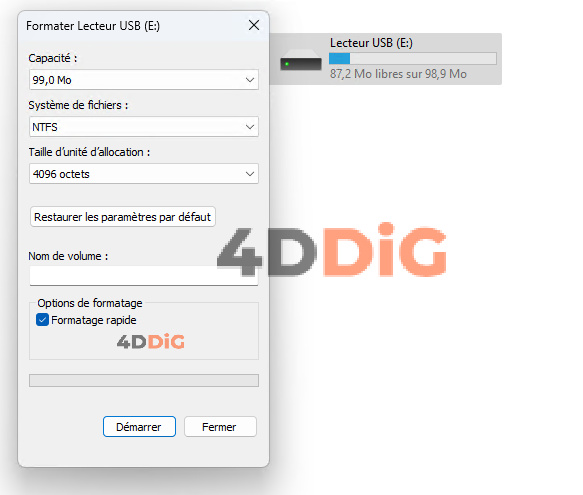Close the Formater Lecteur USB dialog
The width and height of the screenshot is (583, 495).
(x=254, y=25)
